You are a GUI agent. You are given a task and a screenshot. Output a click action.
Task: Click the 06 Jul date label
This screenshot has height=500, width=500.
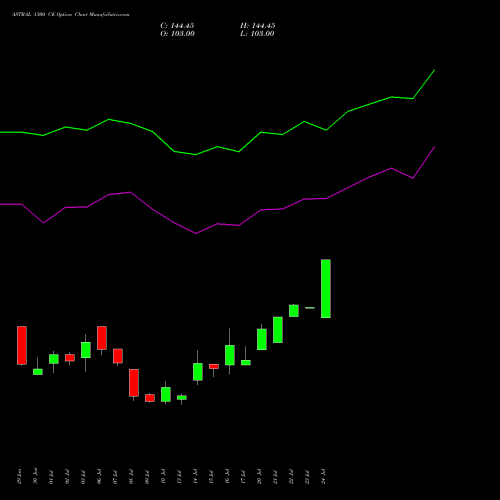(x=99, y=477)
